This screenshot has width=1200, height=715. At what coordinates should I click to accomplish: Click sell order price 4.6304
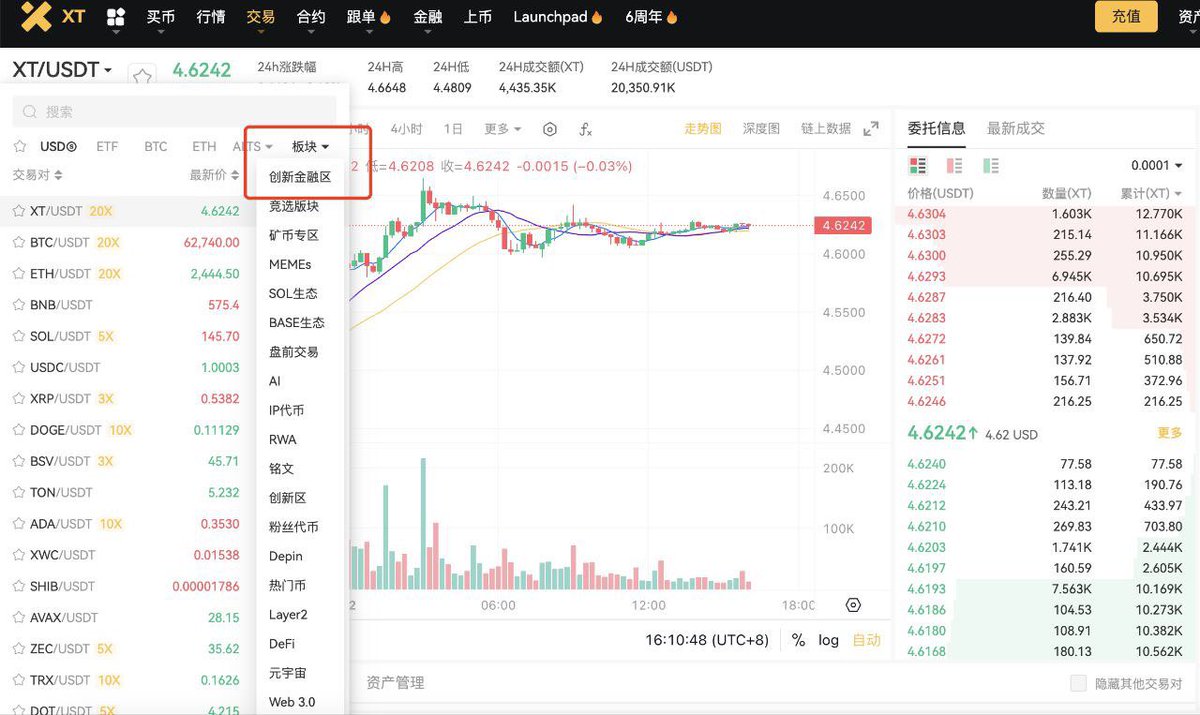click(926, 214)
